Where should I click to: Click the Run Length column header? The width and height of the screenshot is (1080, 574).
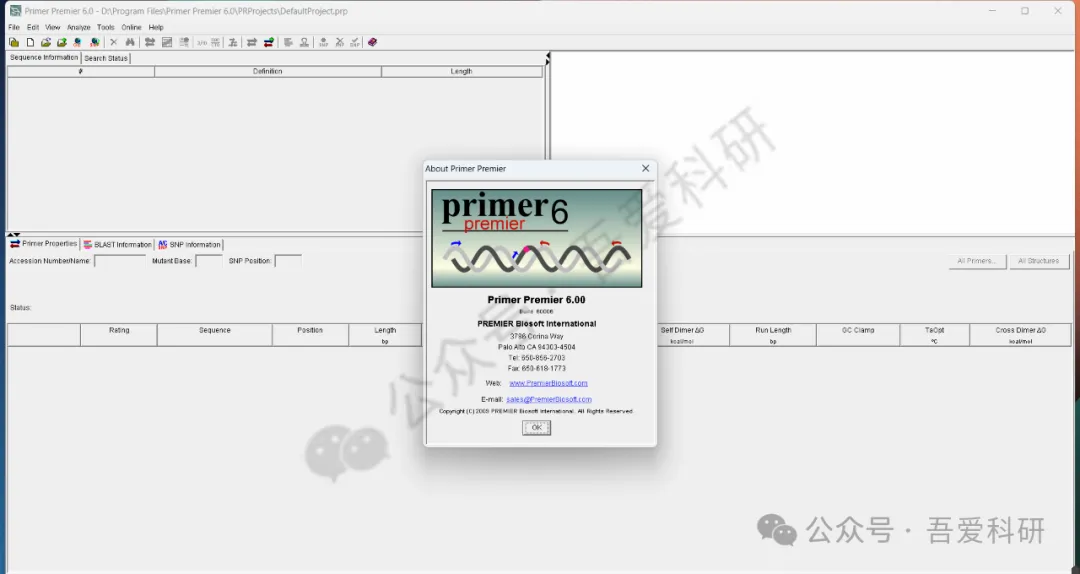(x=773, y=335)
